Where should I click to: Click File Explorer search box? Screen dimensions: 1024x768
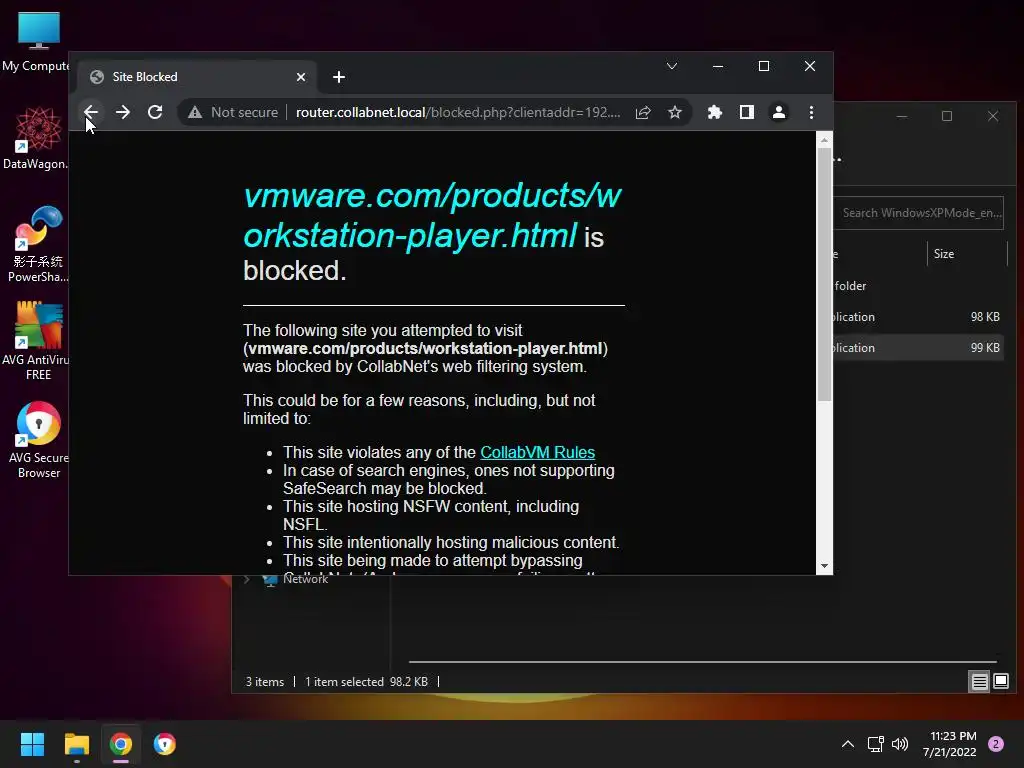919,213
